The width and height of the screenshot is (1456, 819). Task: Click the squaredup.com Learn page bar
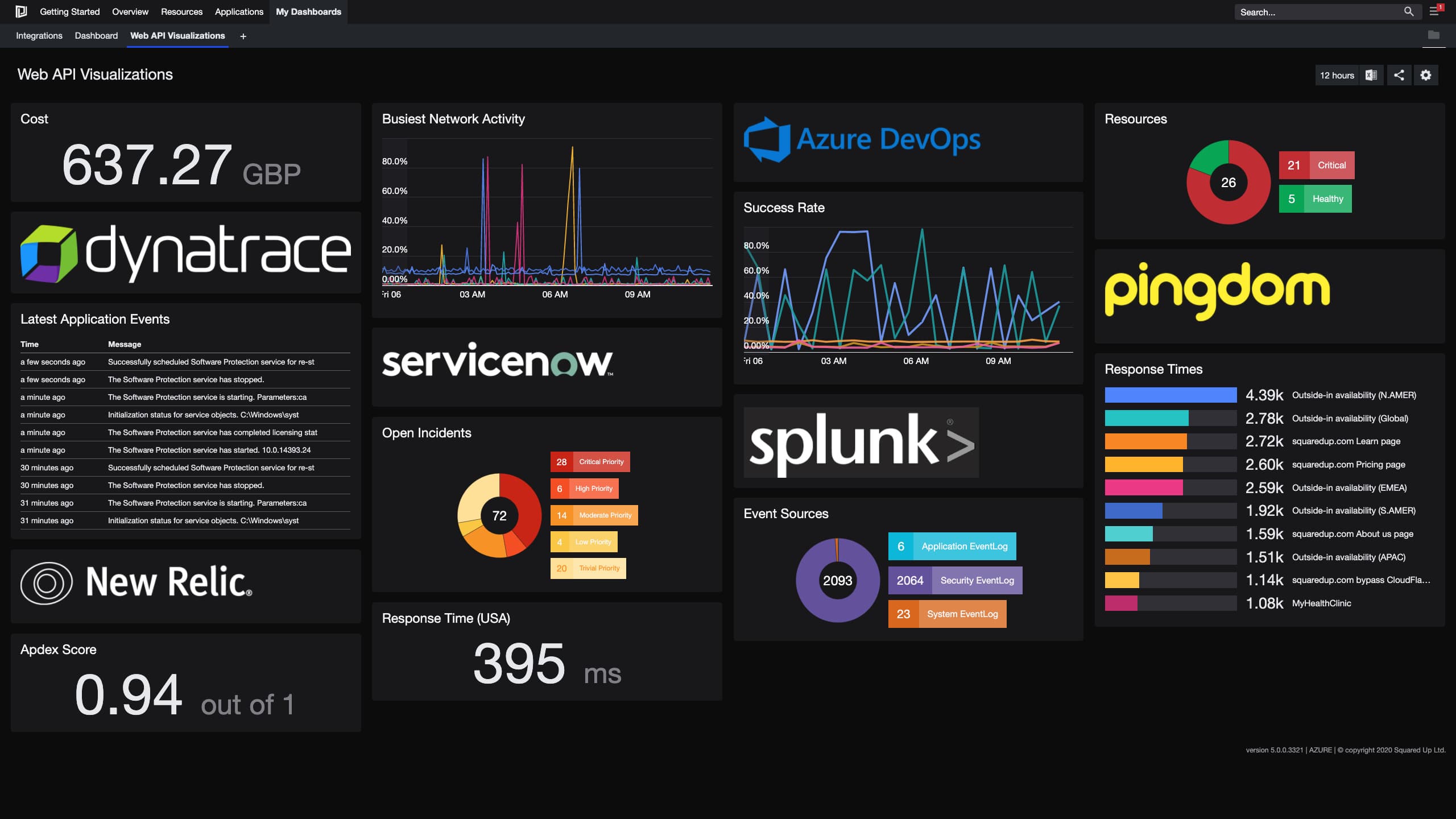point(1170,441)
